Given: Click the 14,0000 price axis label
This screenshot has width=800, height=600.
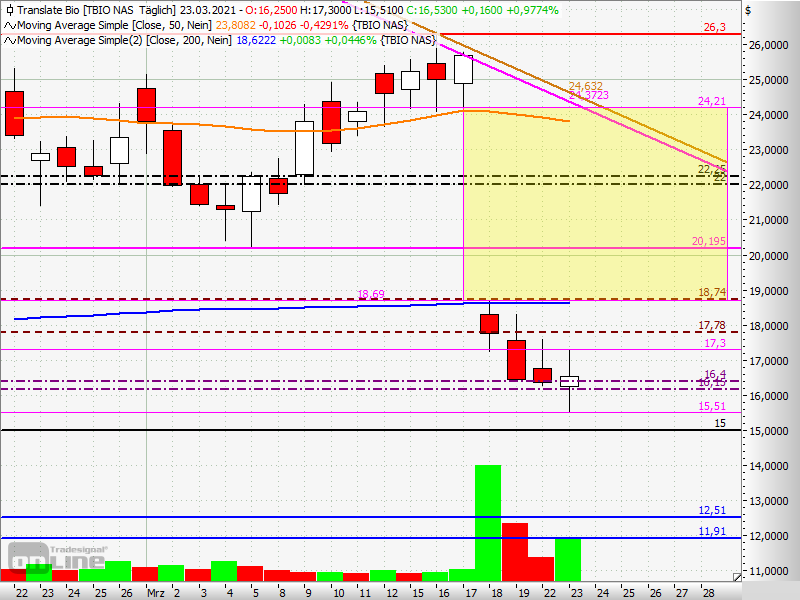Looking at the screenshot, I should point(768,466).
